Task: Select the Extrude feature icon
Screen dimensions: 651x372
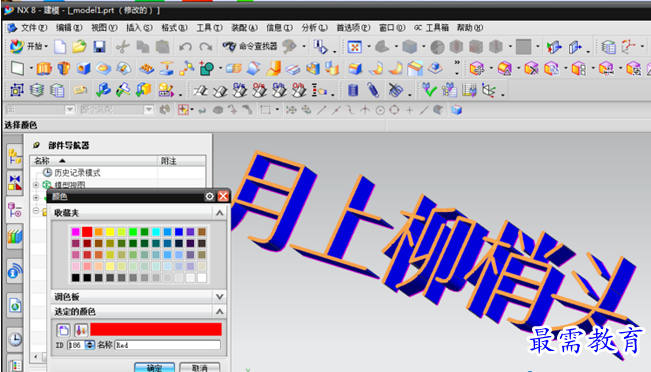Action: pyautogui.click(x=44, y=68)
